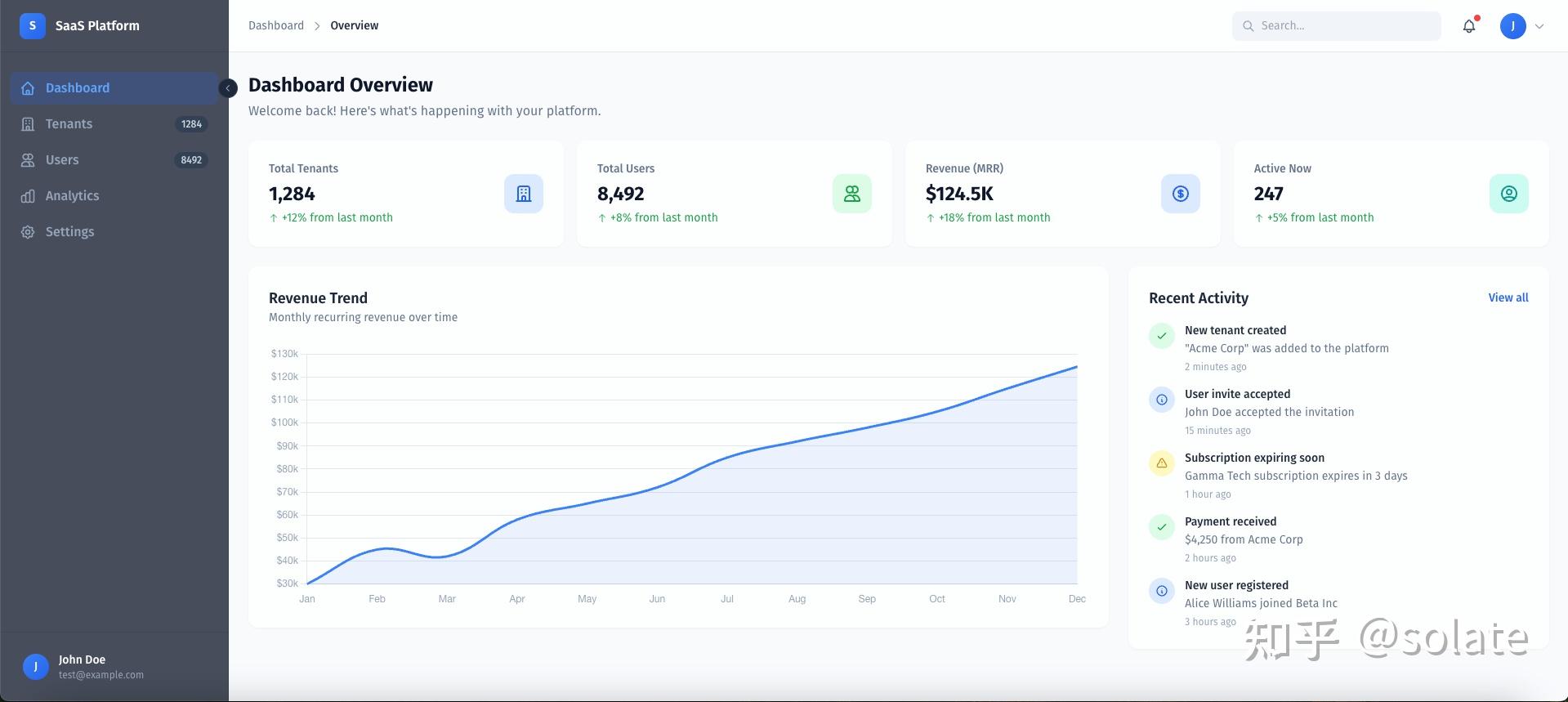
Task: Expand the user menu dropdown arrow
Action: (x=1539, y=26)
